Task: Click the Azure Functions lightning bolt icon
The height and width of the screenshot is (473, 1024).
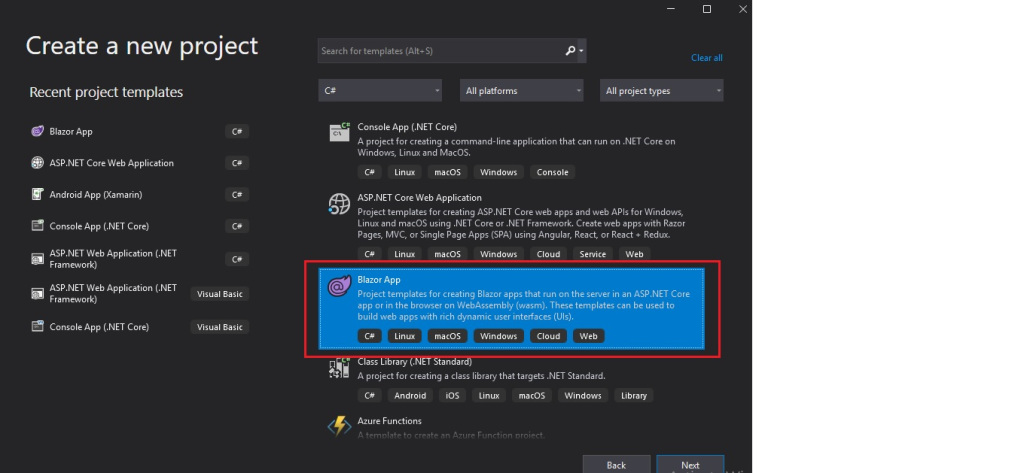Action: 340,426
